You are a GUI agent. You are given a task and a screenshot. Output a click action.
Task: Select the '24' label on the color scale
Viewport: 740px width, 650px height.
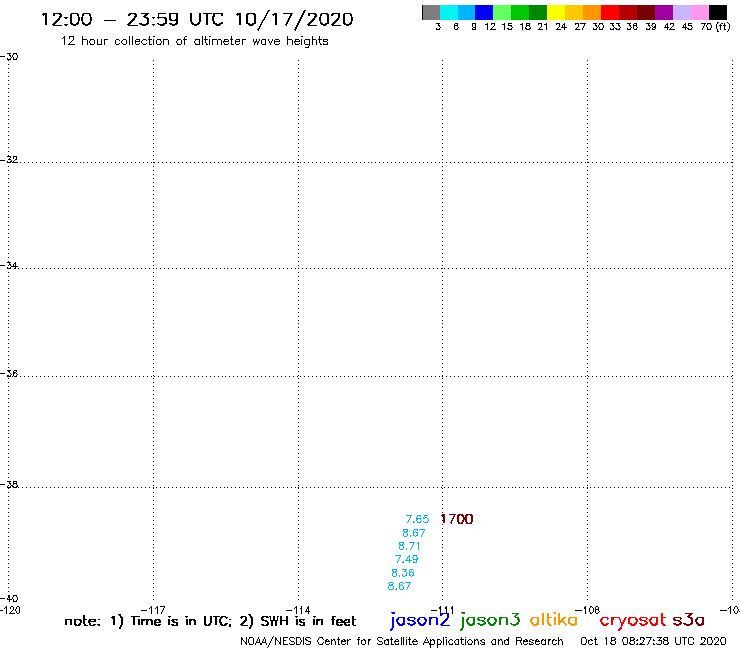click(x=561, y=27)
